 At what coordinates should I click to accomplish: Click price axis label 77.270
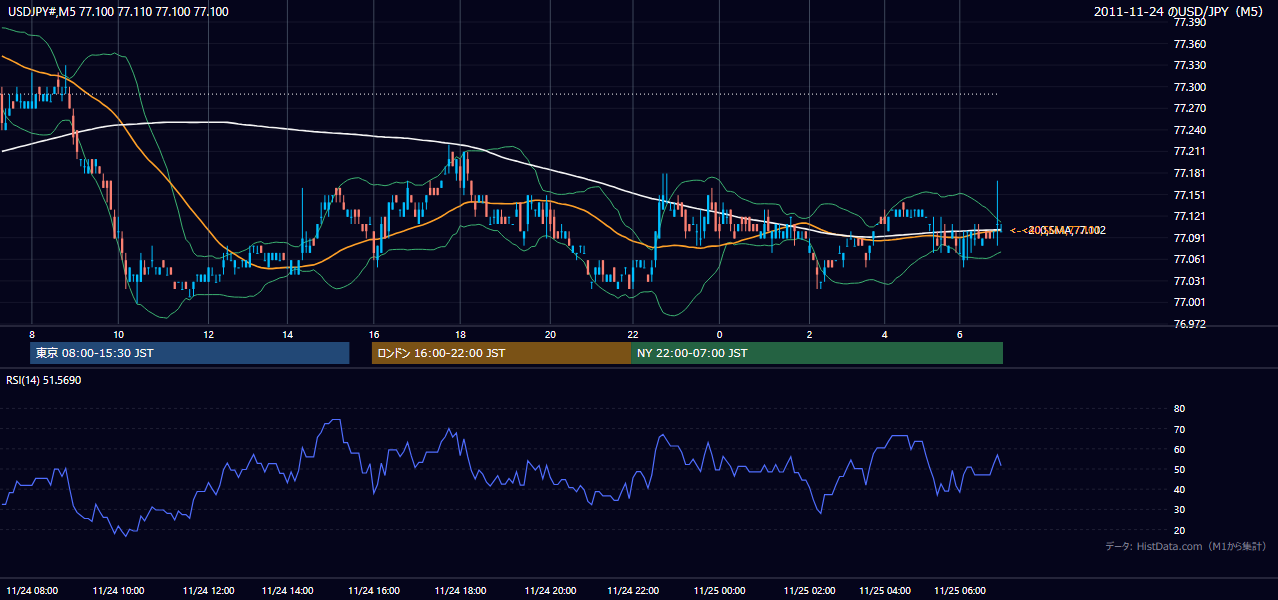tap(1190, 108)
